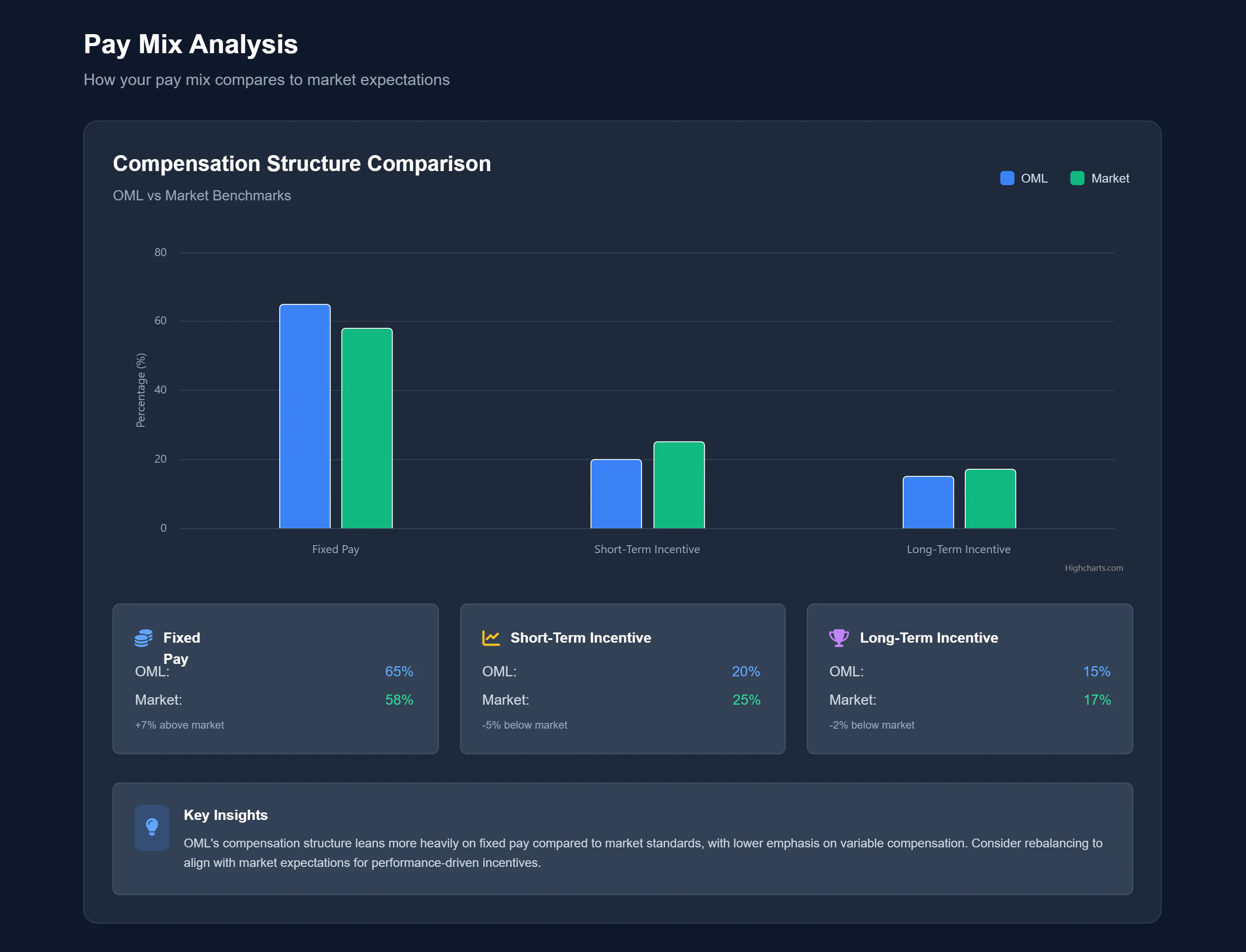Click the Long-Term Incentive axis label
This screenshot has height=952, width=1246.
pyautogui.click(x=958, y=549)
